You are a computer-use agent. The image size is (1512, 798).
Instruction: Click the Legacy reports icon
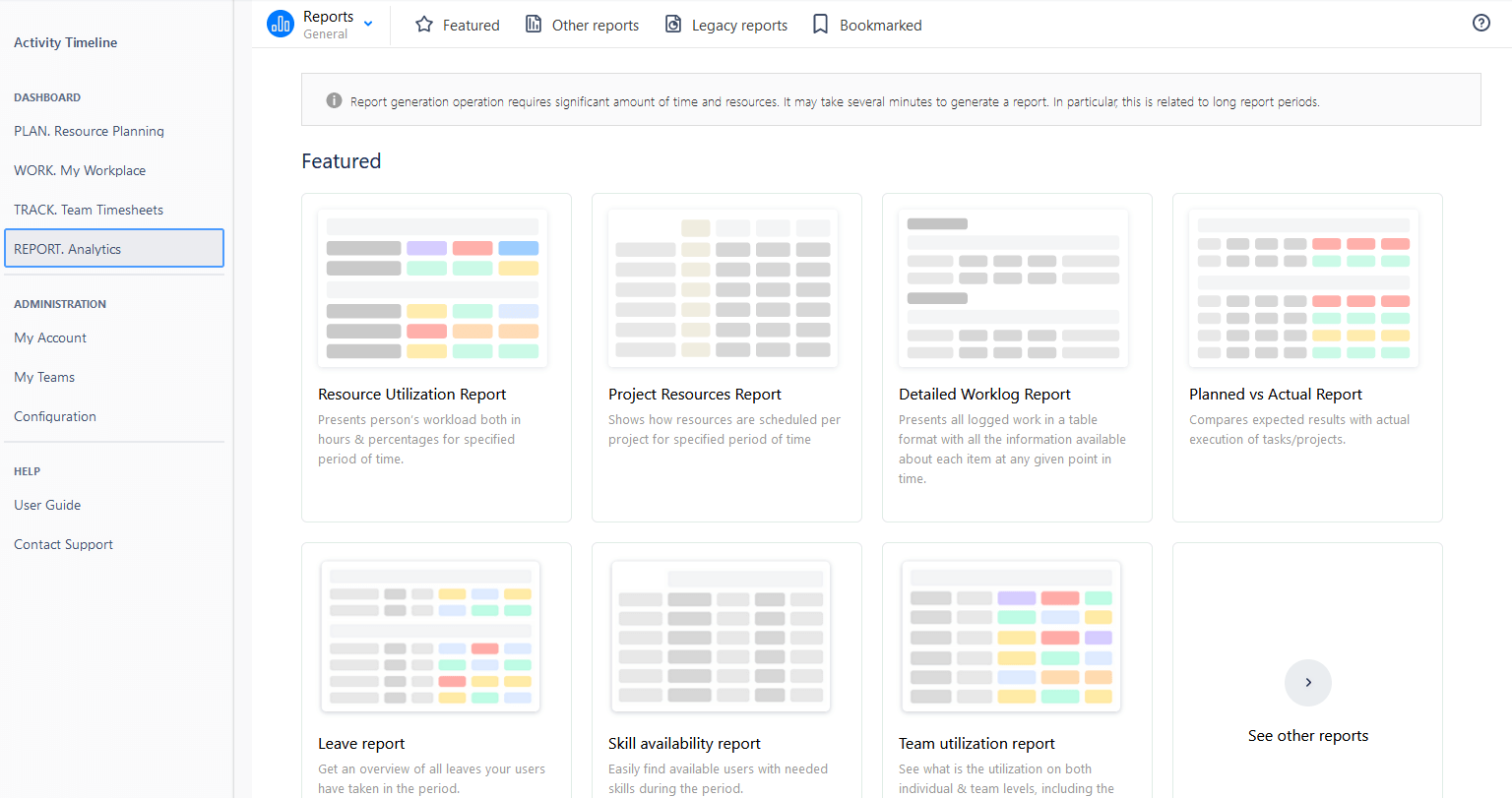(673, 25)
